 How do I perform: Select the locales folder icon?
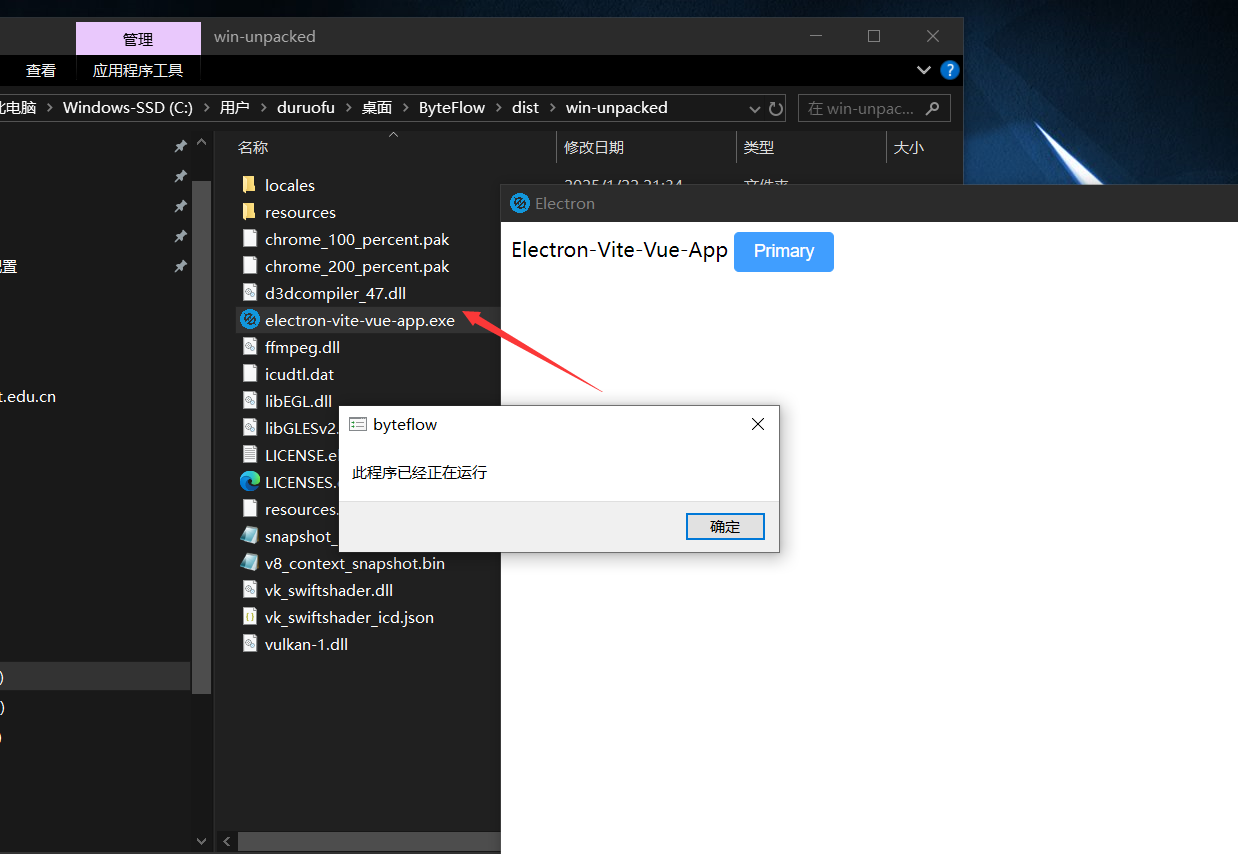pos(249,185)
